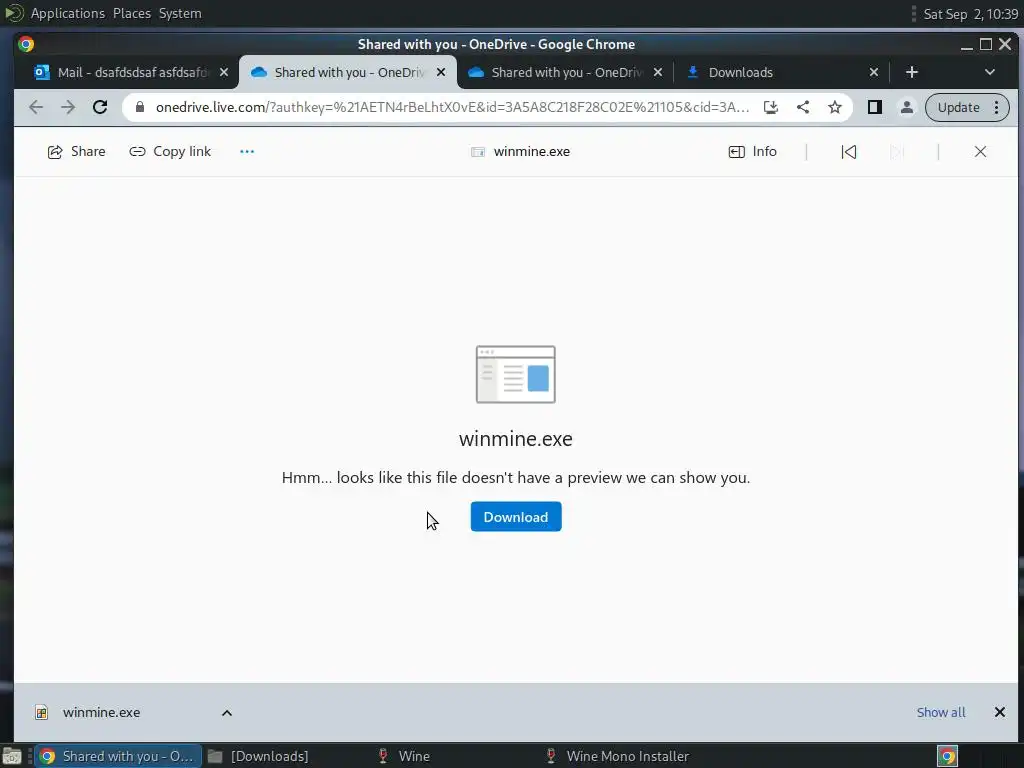Image resolution: width=1024 pixels, height=768 pixels.
Task: Open a new tab with plus button
Action: pyautogui.click(x=912, y=72)
